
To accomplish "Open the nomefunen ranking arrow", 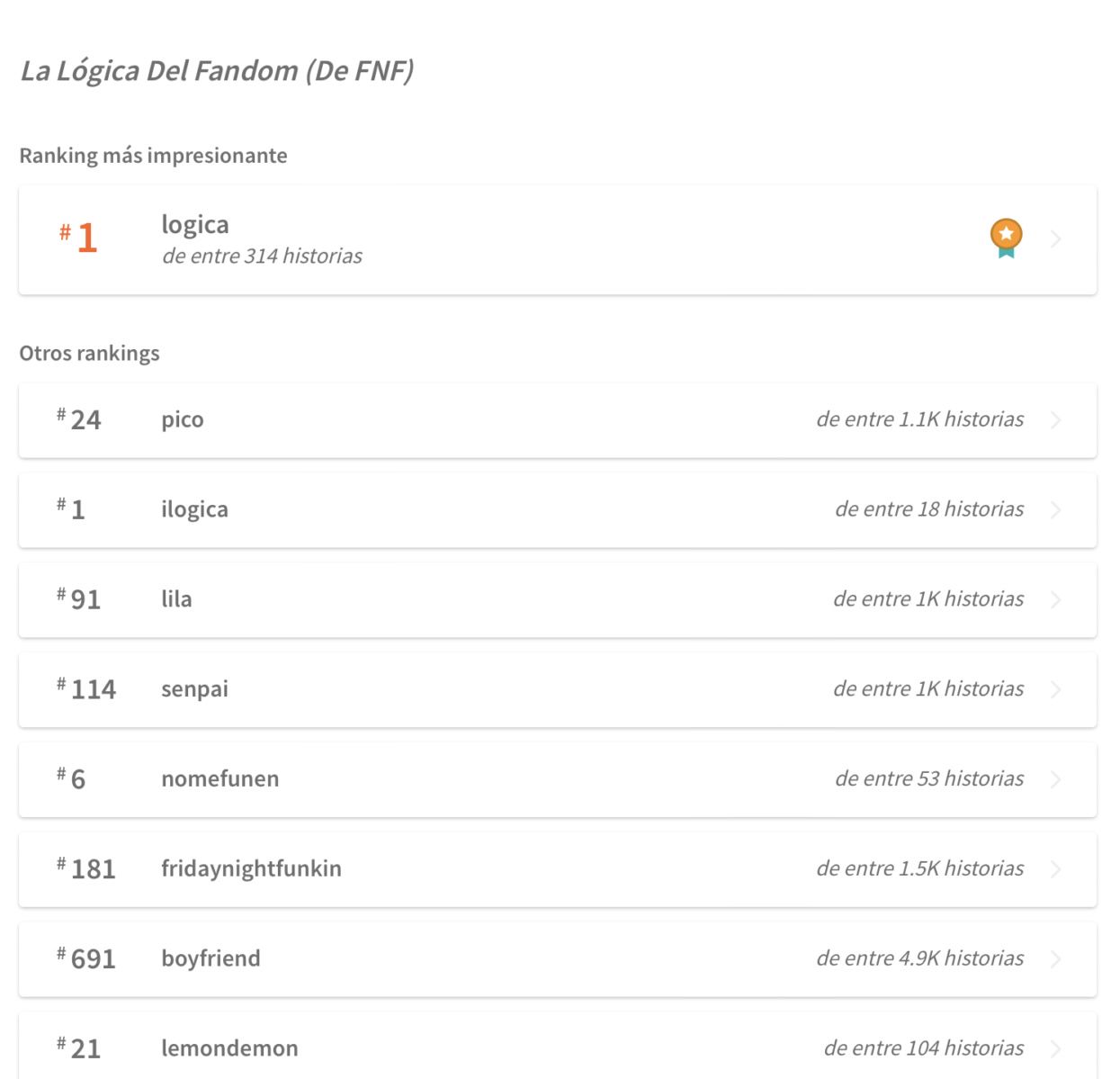I will 1056,780.
